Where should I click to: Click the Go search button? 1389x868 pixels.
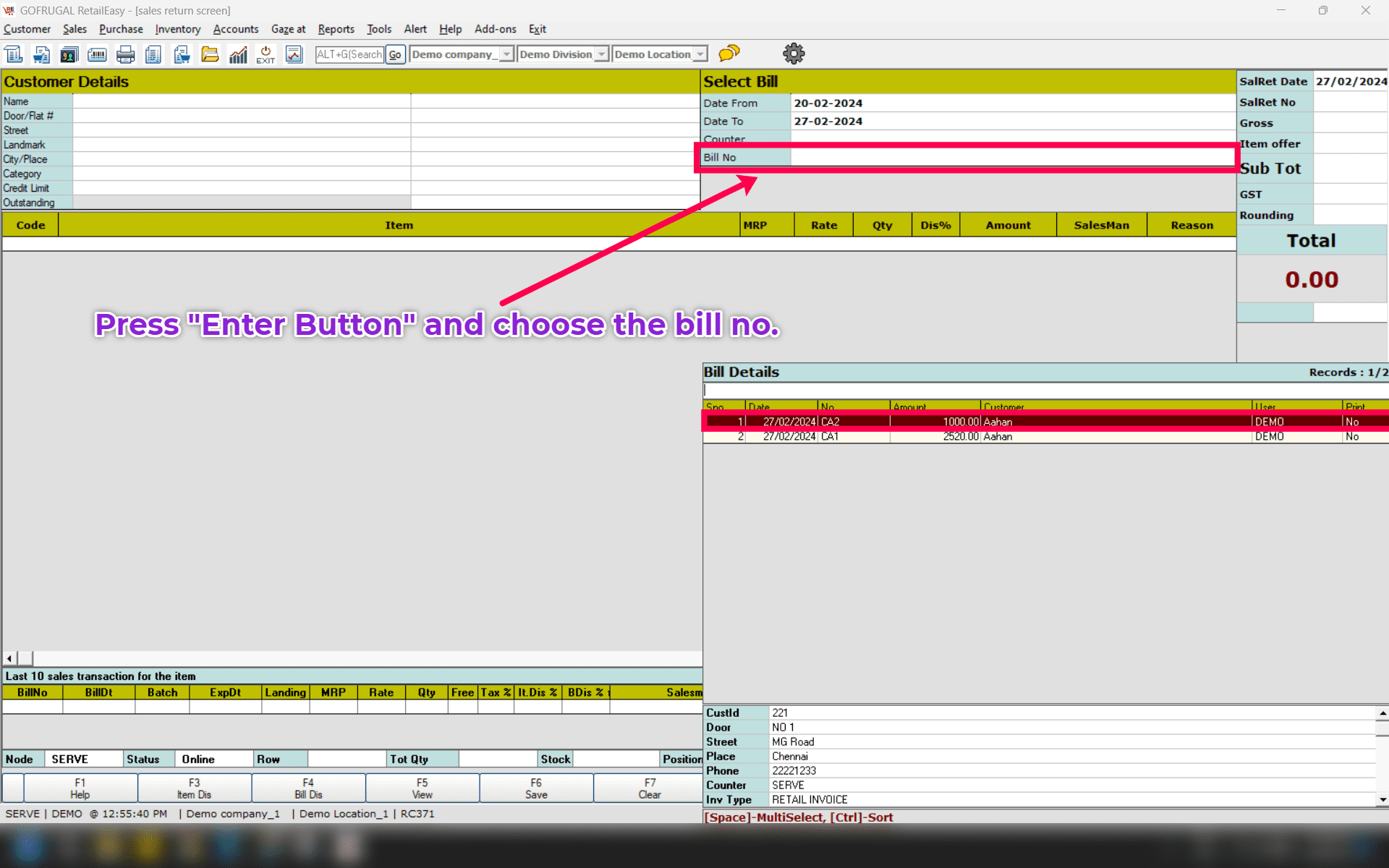(395, 54)
